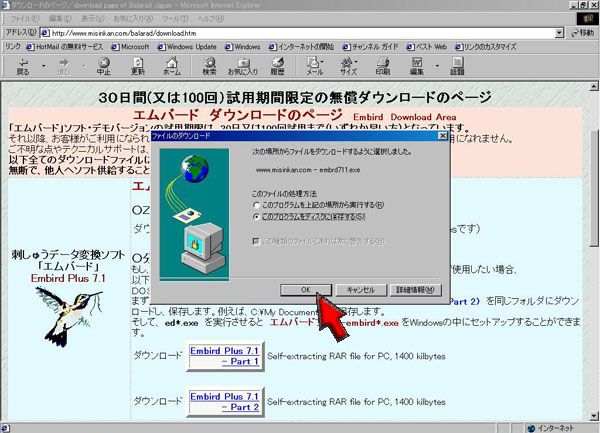The height and width of the screenshot is (433, 600).
Task: Open the Search (検索) toolbar icon
Action: point(209,66)
